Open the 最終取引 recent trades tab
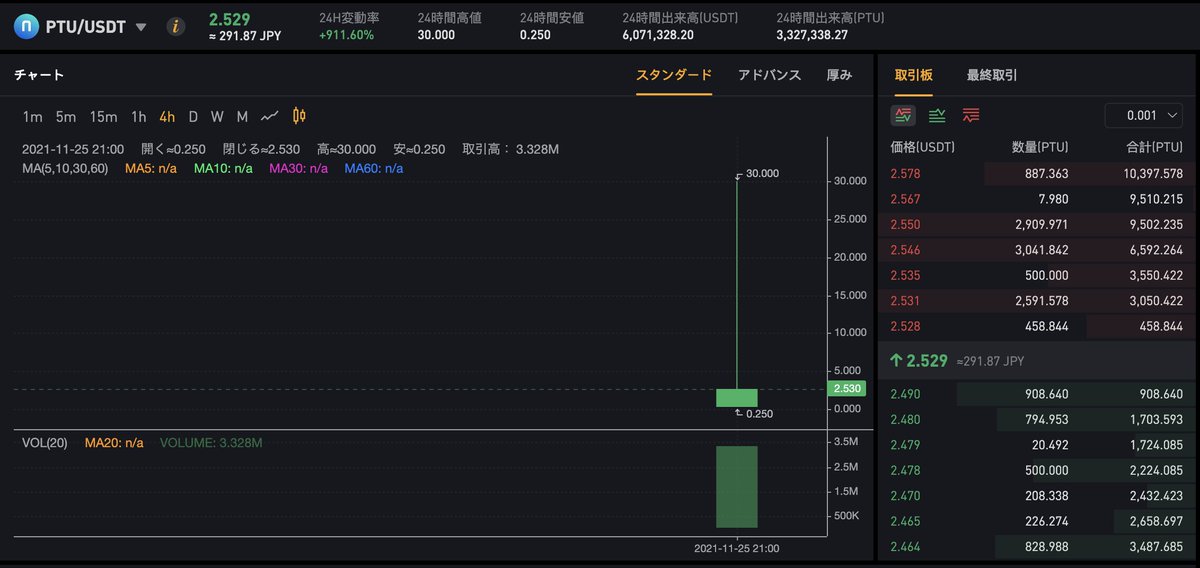1200x568 pixels. click(x=992, y=75)
